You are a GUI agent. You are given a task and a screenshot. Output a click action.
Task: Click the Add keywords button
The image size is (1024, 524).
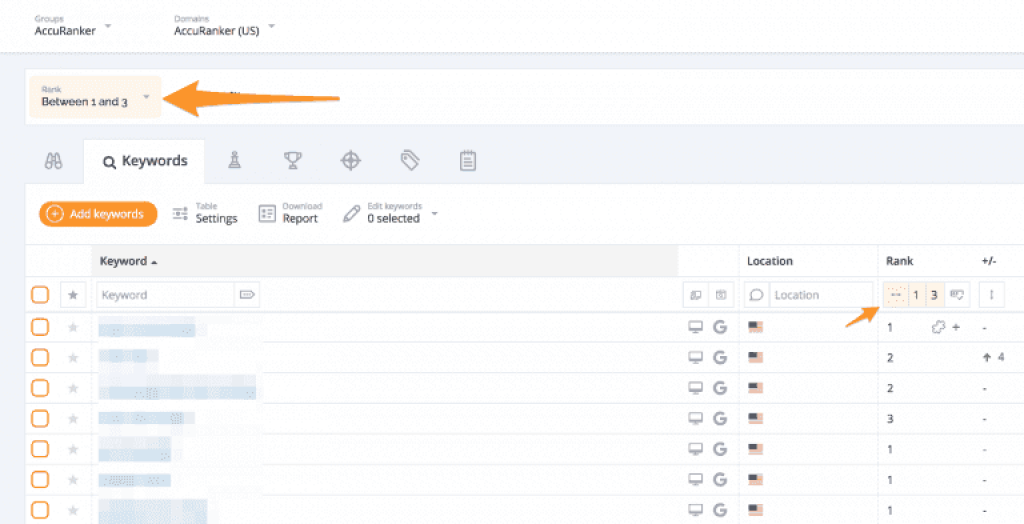point(98,213)
